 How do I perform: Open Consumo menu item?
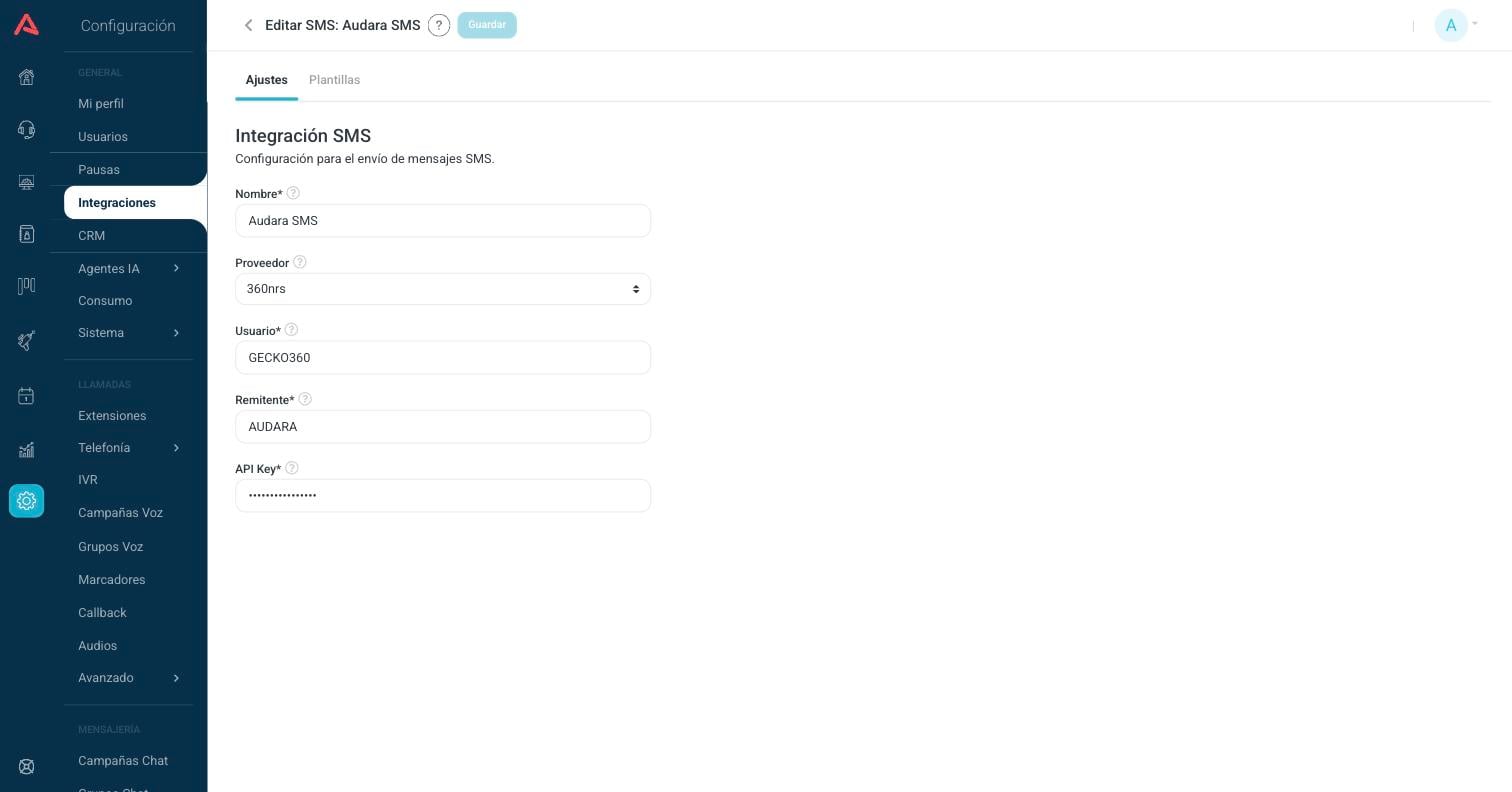pyautogui.click(x=105, y=301)
